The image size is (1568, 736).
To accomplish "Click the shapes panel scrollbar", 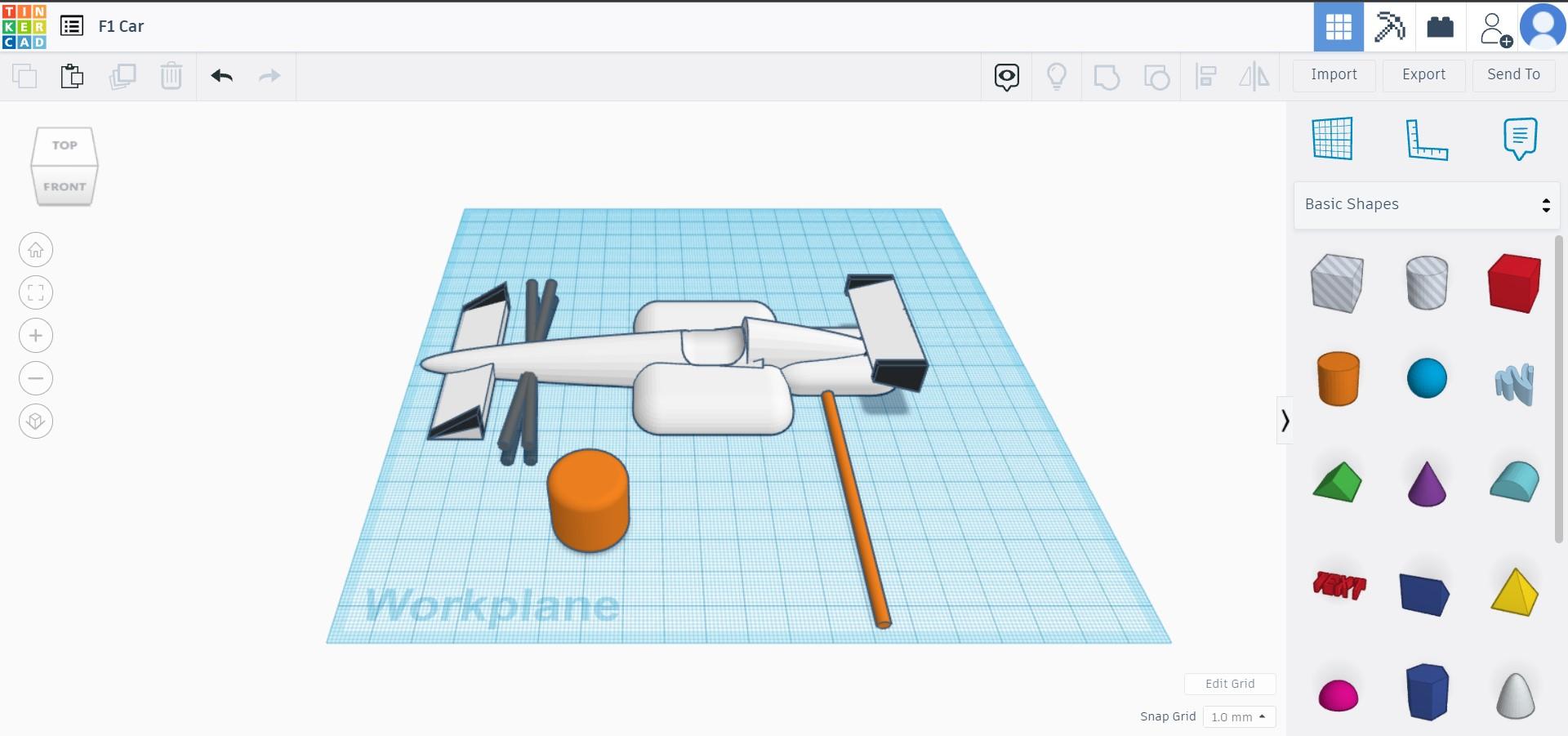I will [x=1558, y=388].
